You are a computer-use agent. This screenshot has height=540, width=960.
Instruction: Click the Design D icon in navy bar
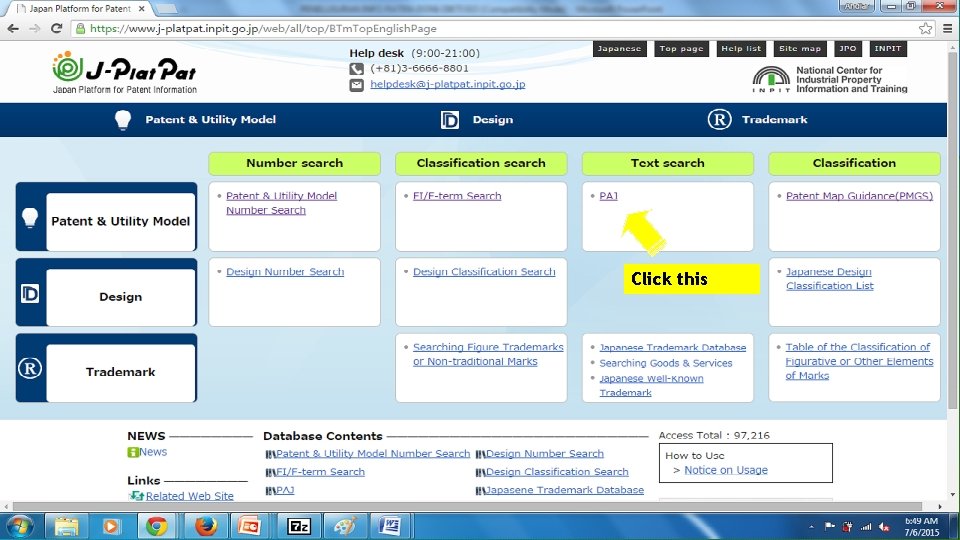(449, 120)
